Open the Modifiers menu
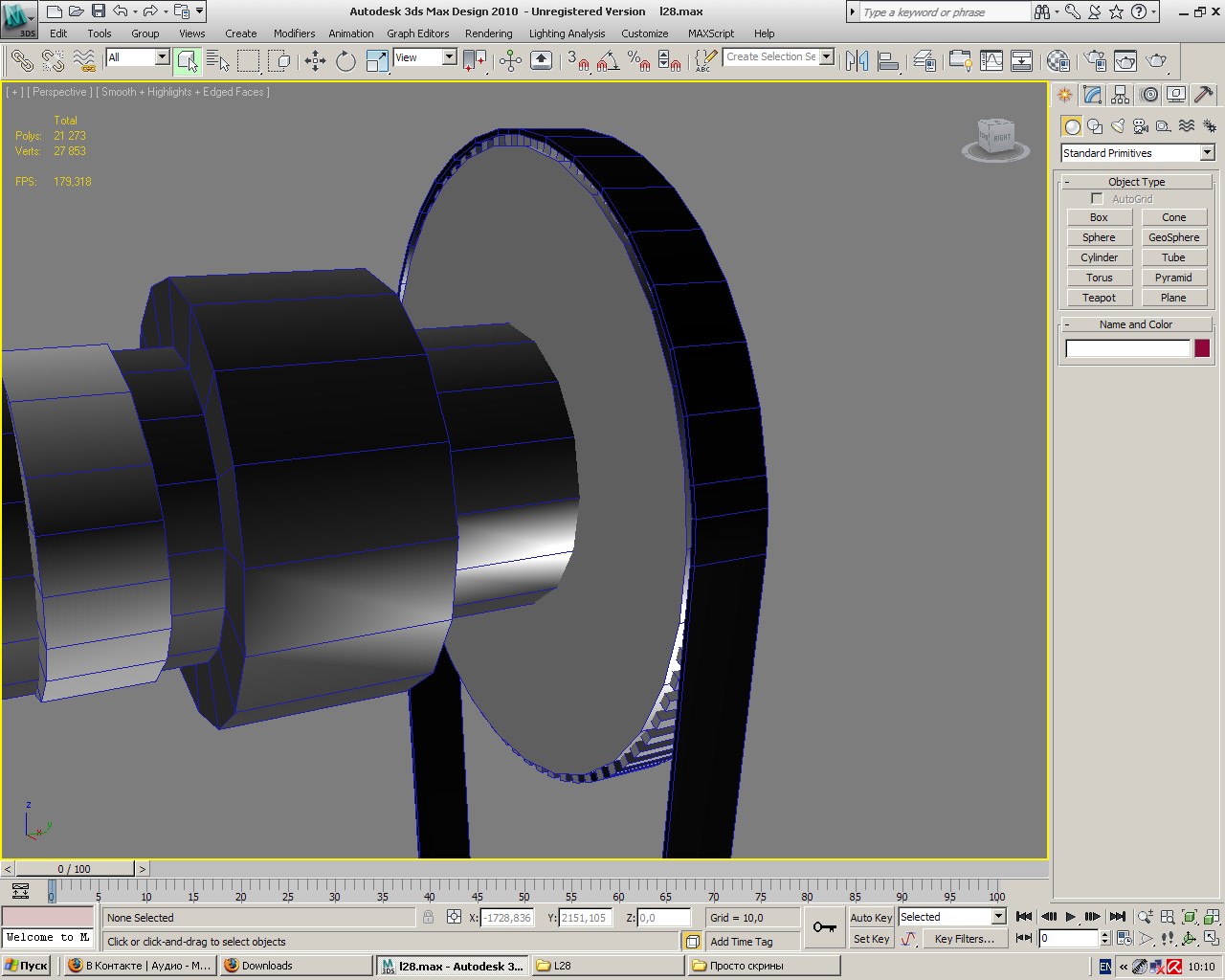 click(294, 33)
